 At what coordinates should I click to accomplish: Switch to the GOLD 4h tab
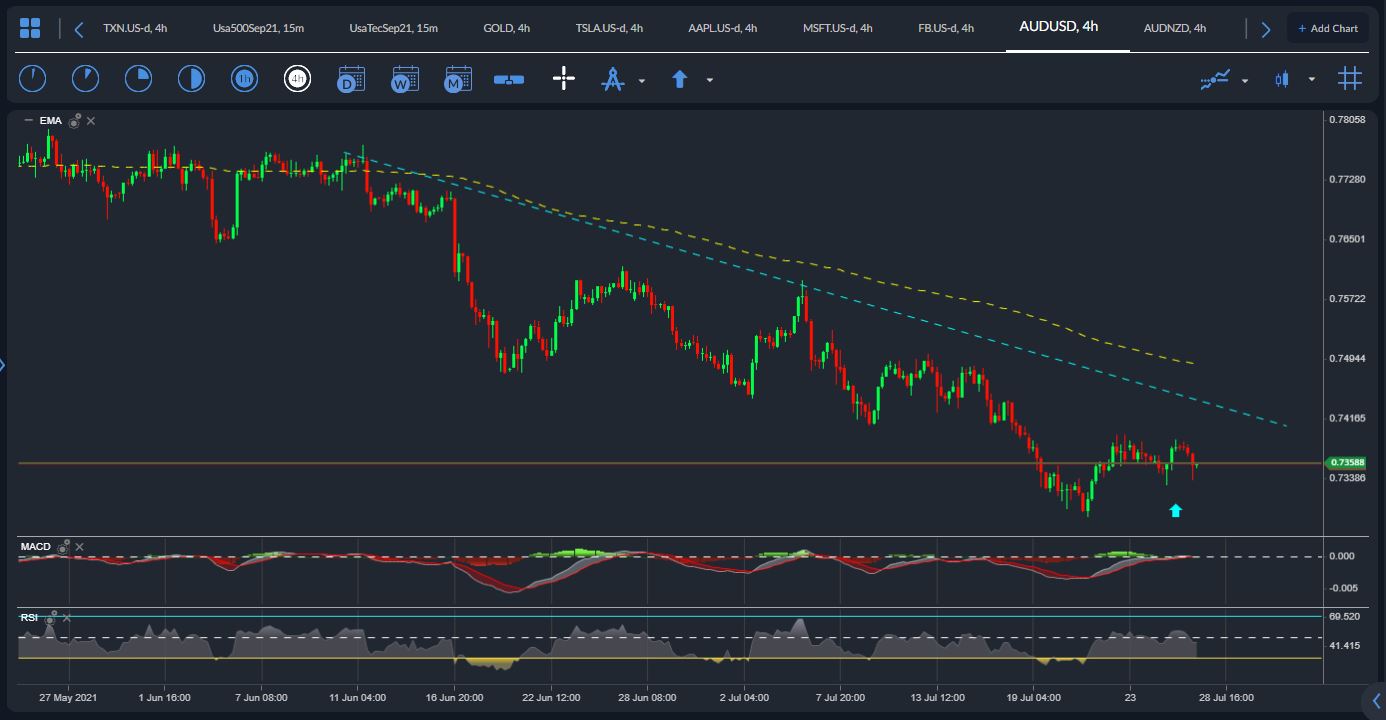tap(507, 28)
